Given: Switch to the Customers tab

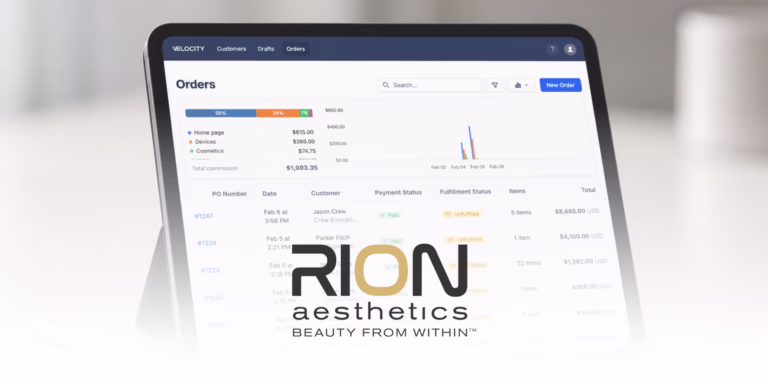Looking at the screenshot, I should click(231, 49).
